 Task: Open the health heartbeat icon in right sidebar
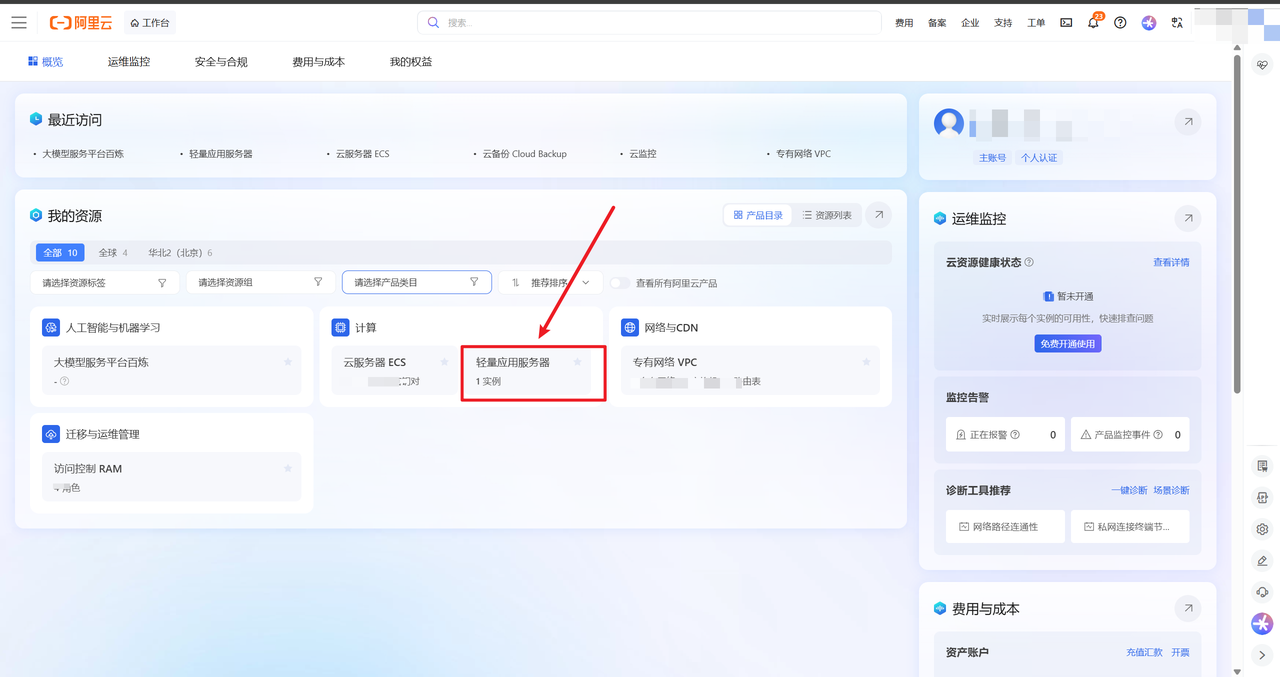(1263, 65)
